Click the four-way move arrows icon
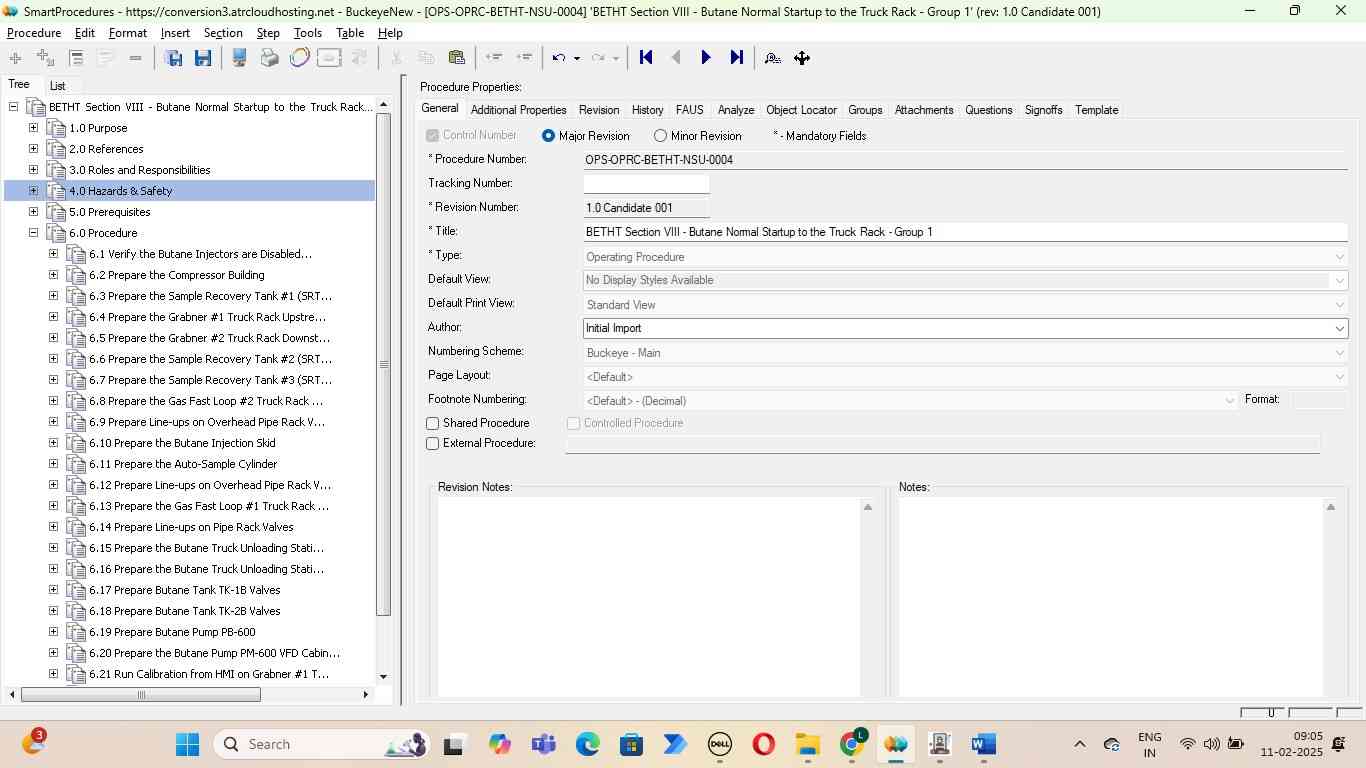Viewport: 1366px width, 768px height. [x=802, y=58]
